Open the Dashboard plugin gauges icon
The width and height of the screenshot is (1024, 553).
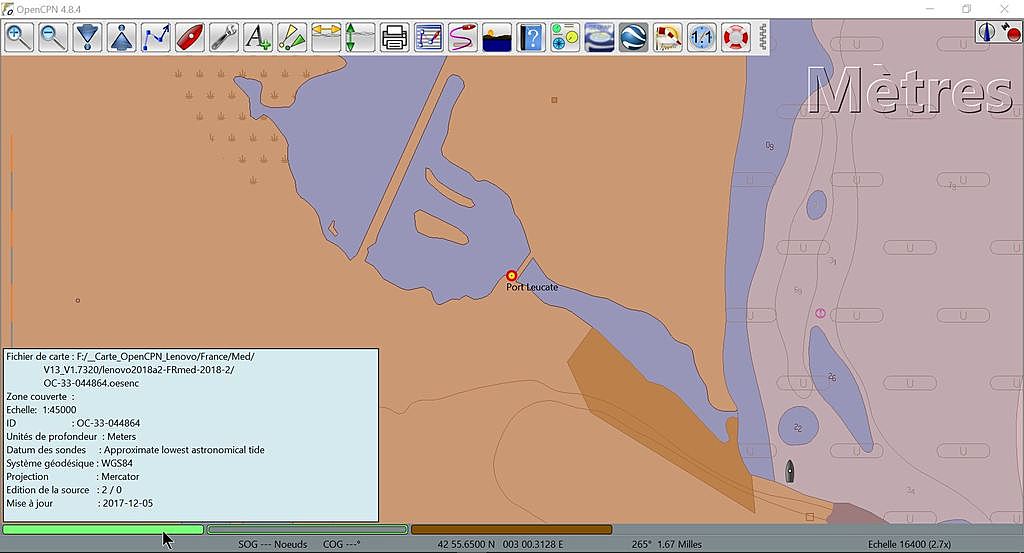565,37
